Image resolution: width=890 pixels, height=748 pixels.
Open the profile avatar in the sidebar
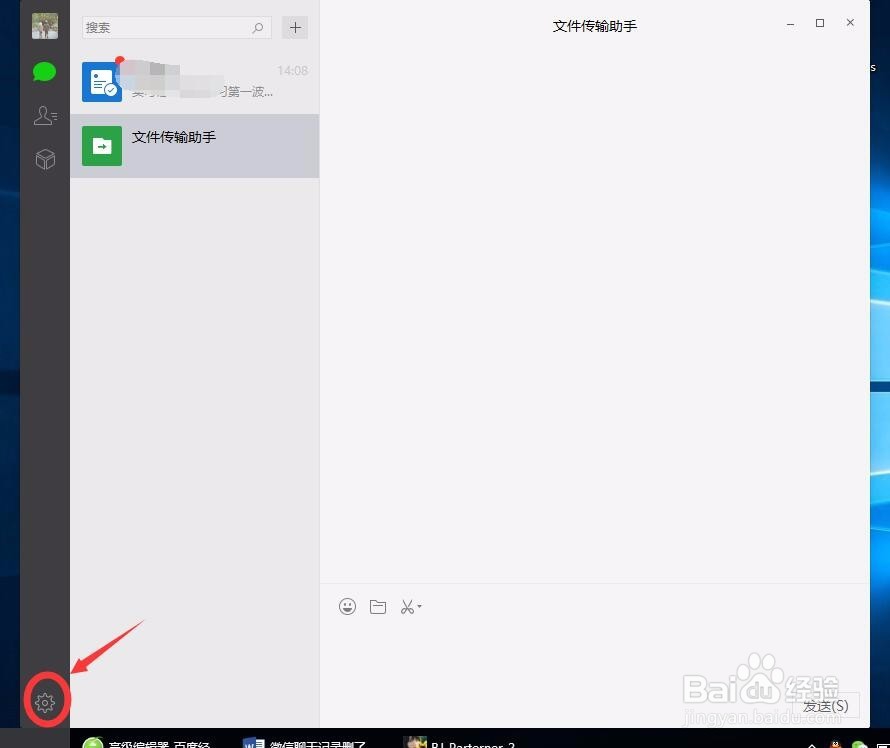(x=45, y=26)
